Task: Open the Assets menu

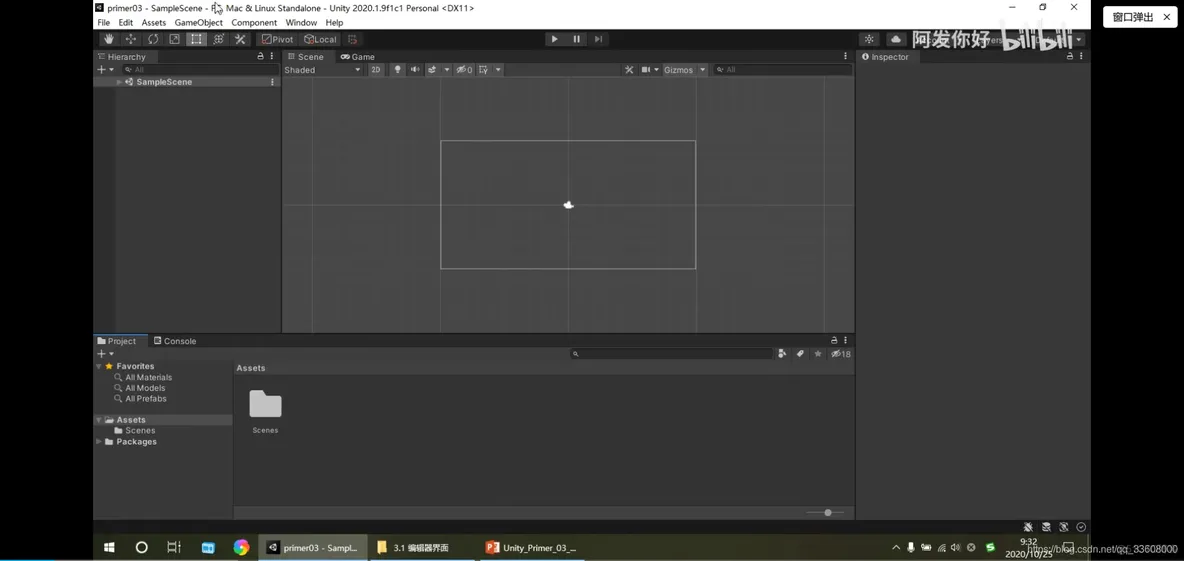Action: click(x=153, y=23)
